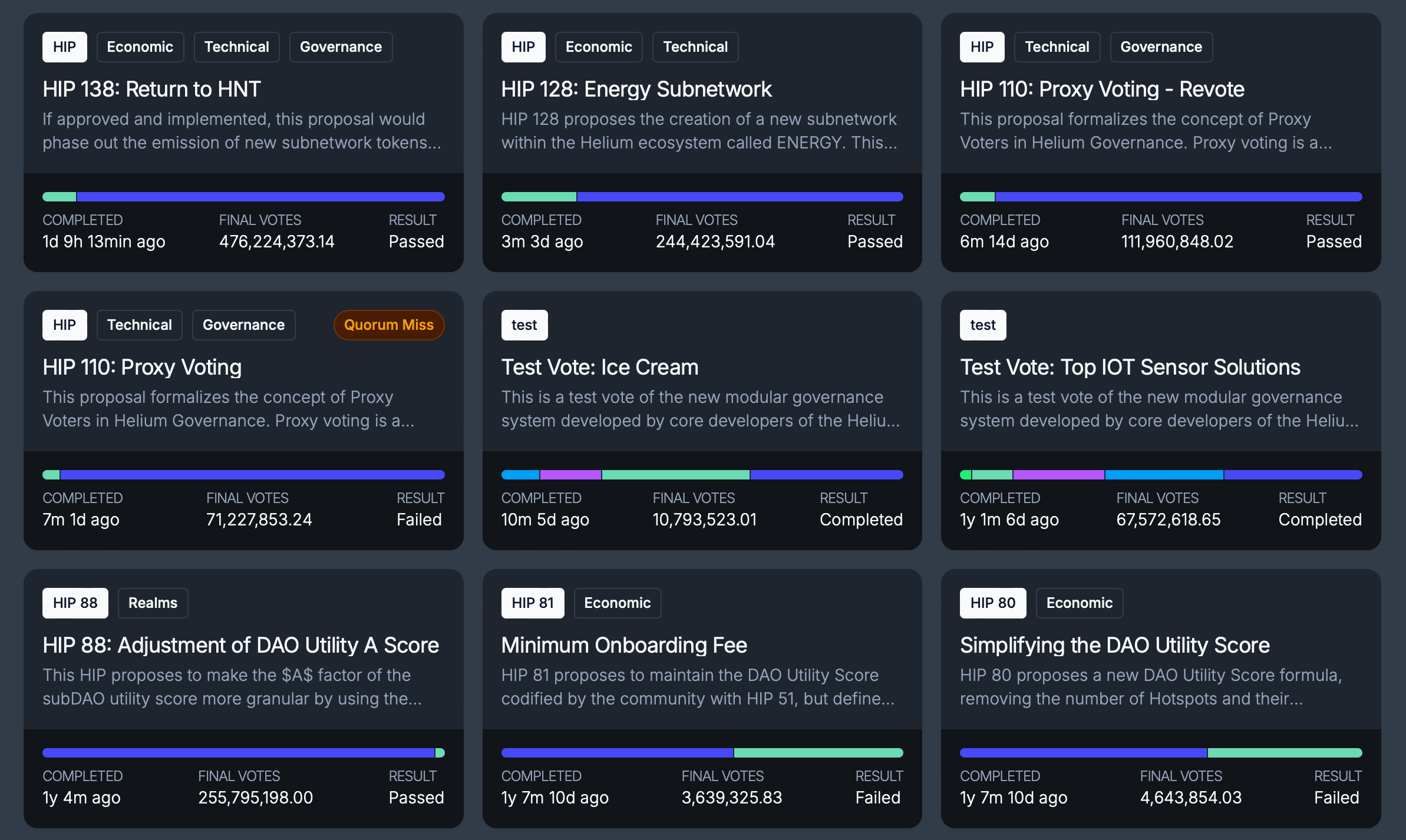1406x840 pixels.
Task: Click Technical tag on HIP 138 card
Action: (x=237, y=47)
